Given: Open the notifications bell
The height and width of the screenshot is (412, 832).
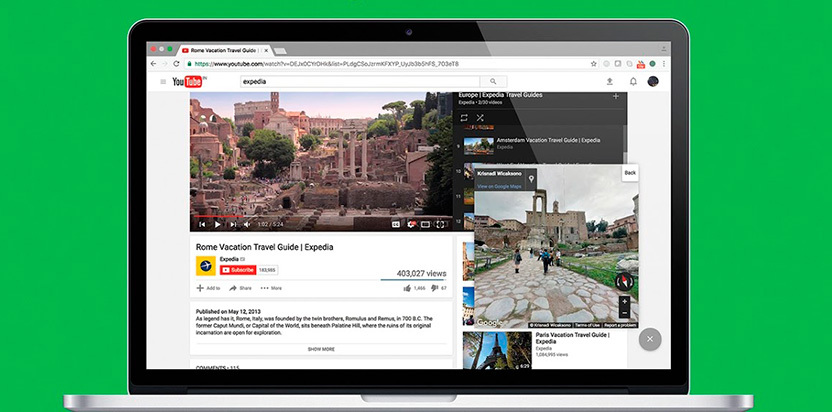Looking at the screenshot, I should [633, 81].
